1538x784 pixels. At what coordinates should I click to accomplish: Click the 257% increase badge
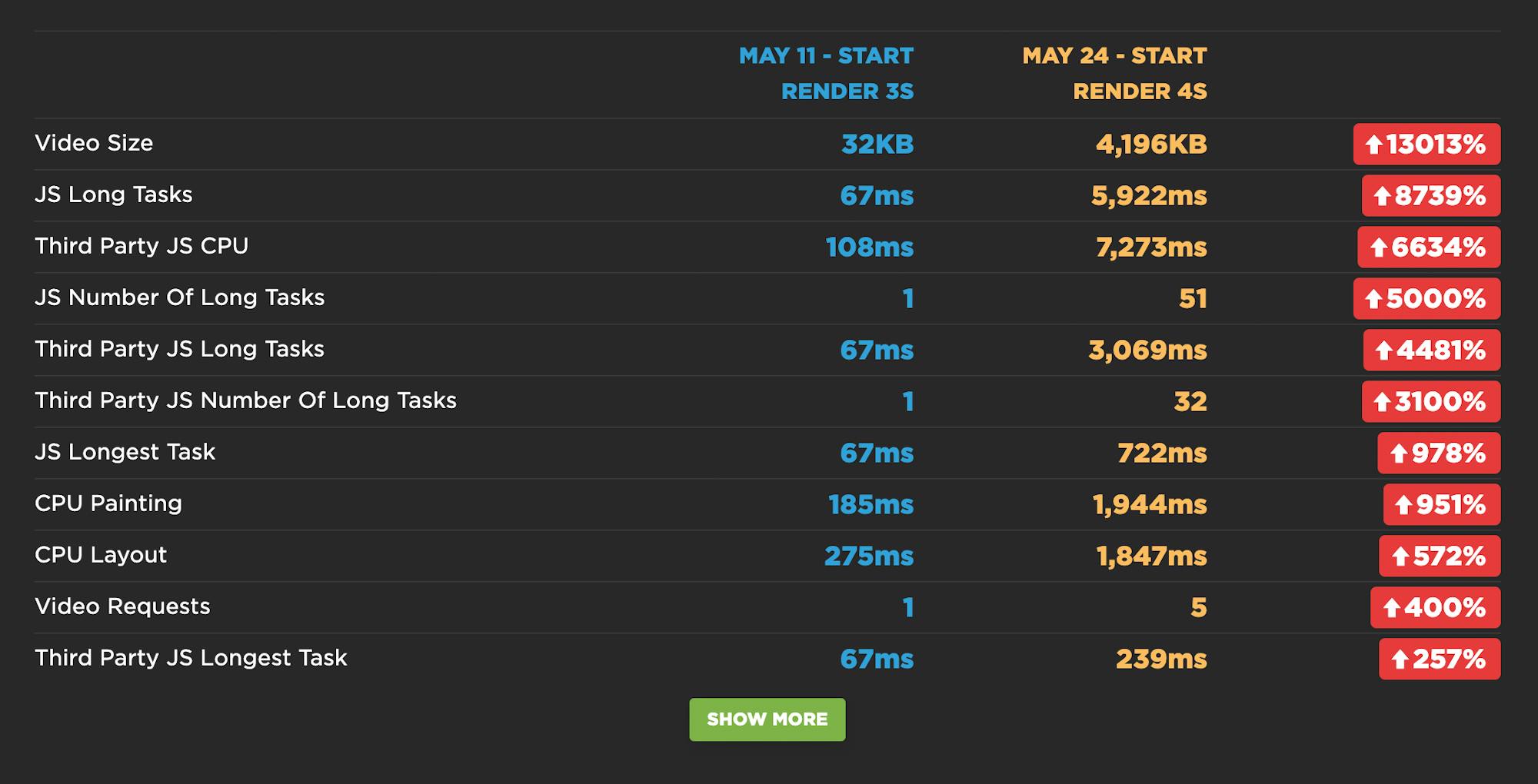tap(1439, 659)
